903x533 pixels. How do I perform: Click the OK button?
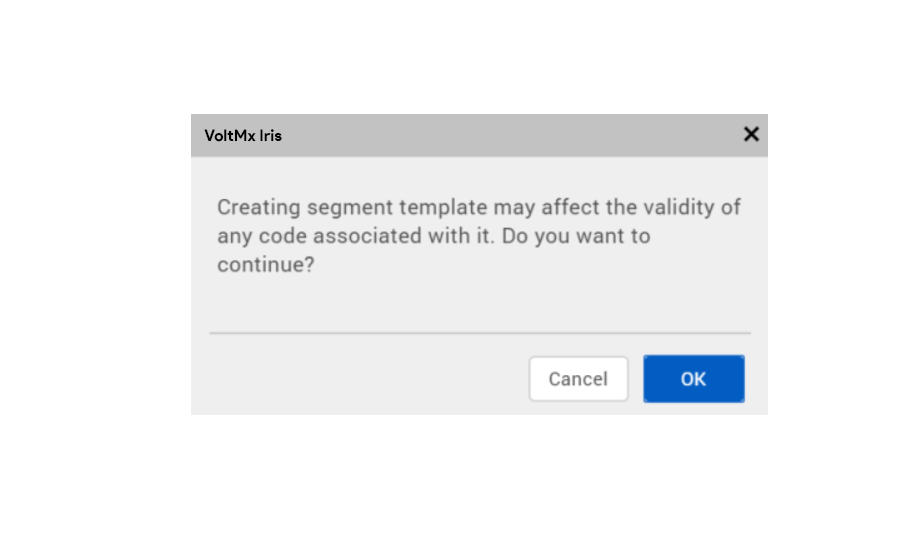(693, 379)
